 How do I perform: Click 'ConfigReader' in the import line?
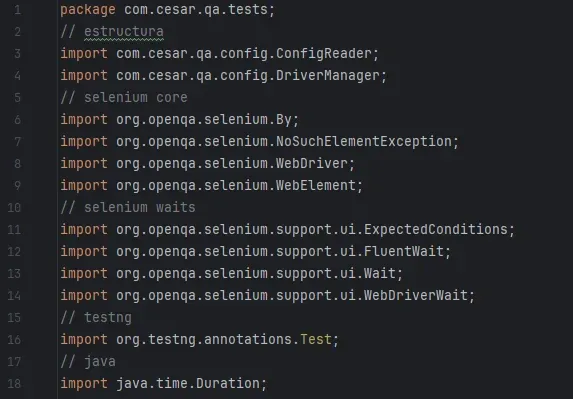click(324, 54)
